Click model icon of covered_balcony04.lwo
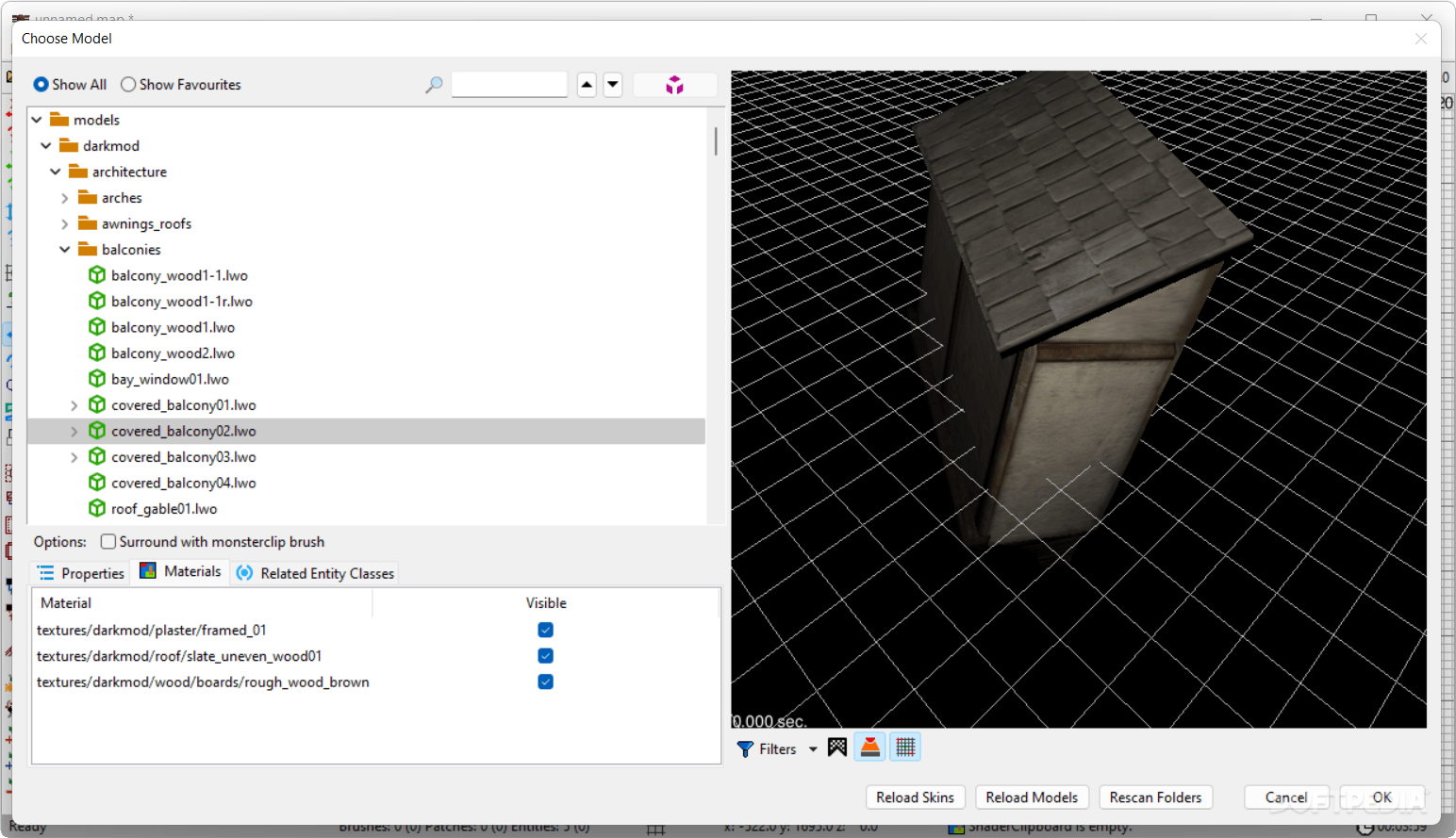1456x838 pixels. 97,483
